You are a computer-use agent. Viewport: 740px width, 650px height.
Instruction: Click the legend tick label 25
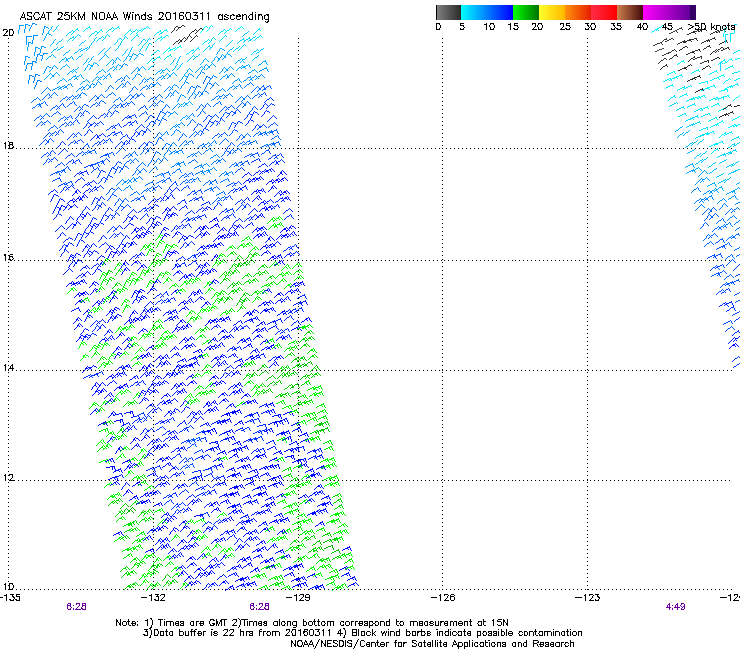pos(565,27)
